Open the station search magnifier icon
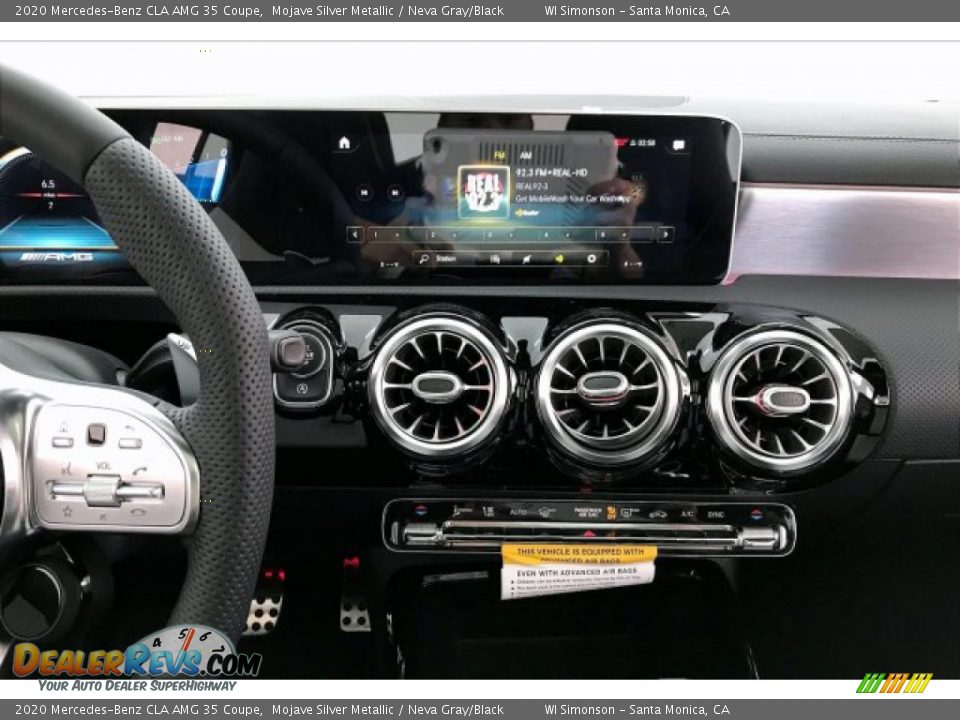The width and height of the screenshot is (960, 720). pos(422,256)
